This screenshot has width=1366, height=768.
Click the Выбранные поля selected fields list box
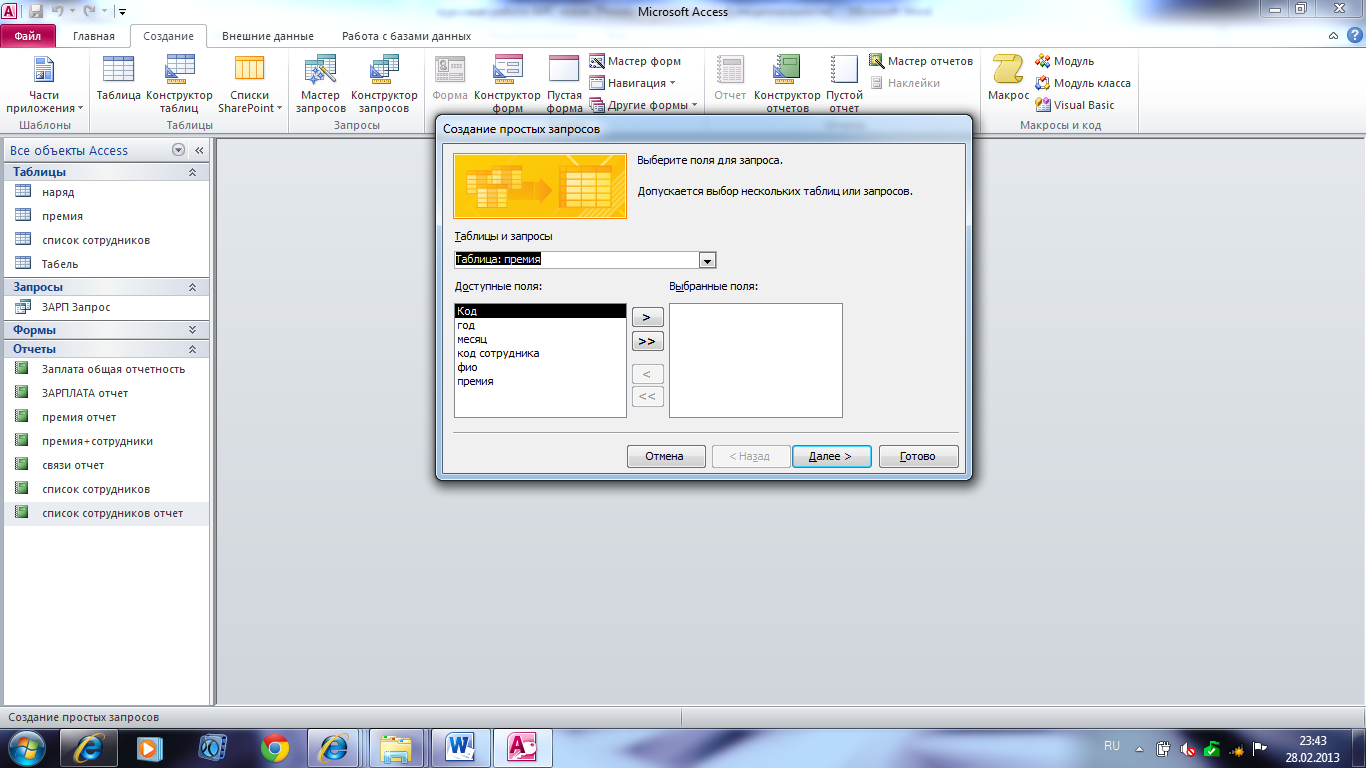coord(756,360)
